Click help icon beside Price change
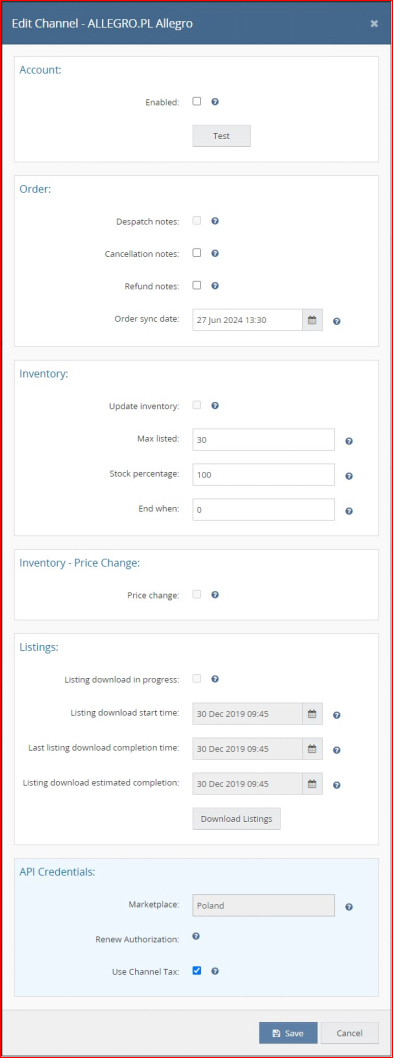 click(215, 595)
